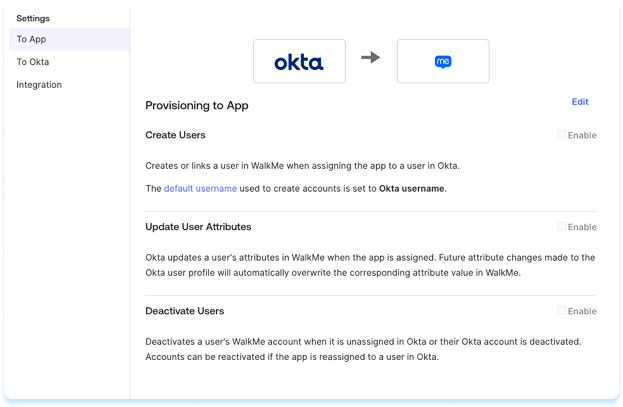Screen dimensions: 623x407
Task: Switch to the To Okta tab
Action: pos(33,62)
